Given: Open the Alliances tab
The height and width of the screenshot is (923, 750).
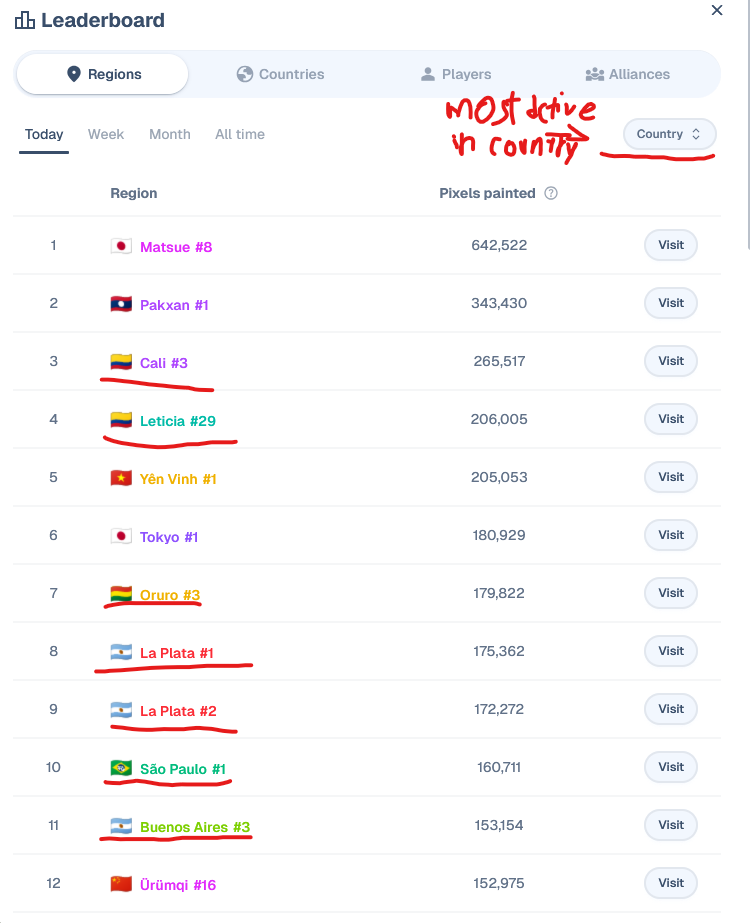Looking at the screenshot, I should (627, 74).
